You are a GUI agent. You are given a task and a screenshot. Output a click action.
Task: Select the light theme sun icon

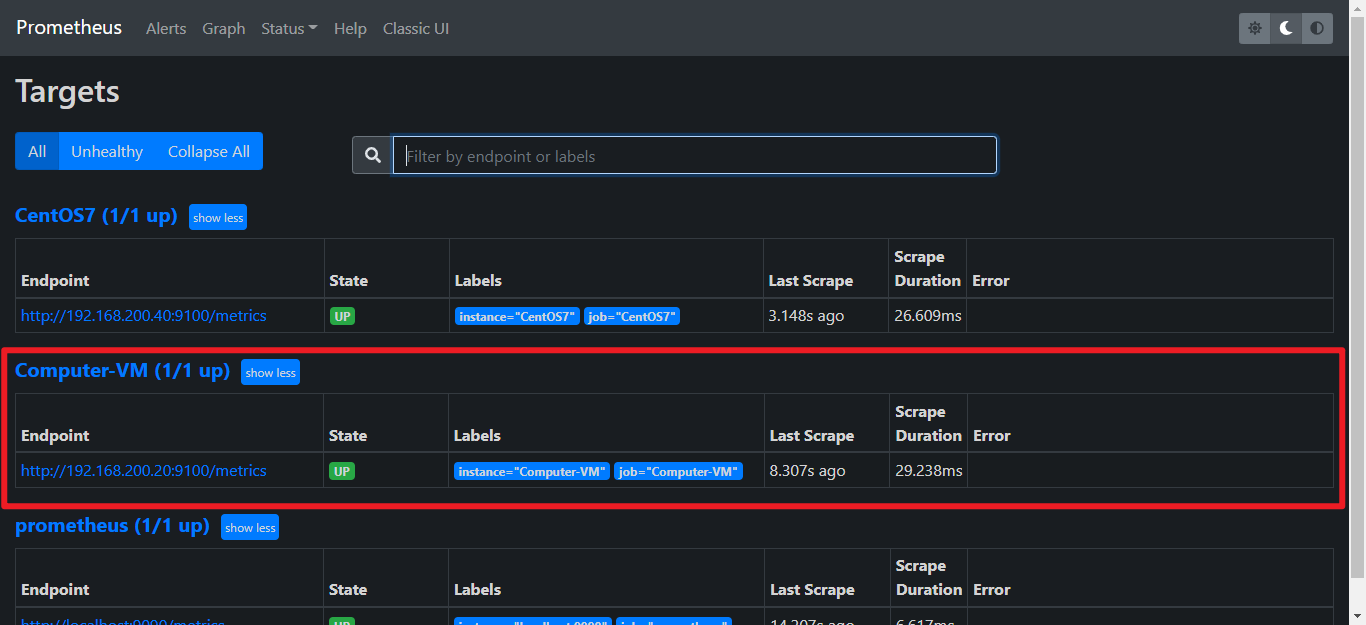(1254, 28)
